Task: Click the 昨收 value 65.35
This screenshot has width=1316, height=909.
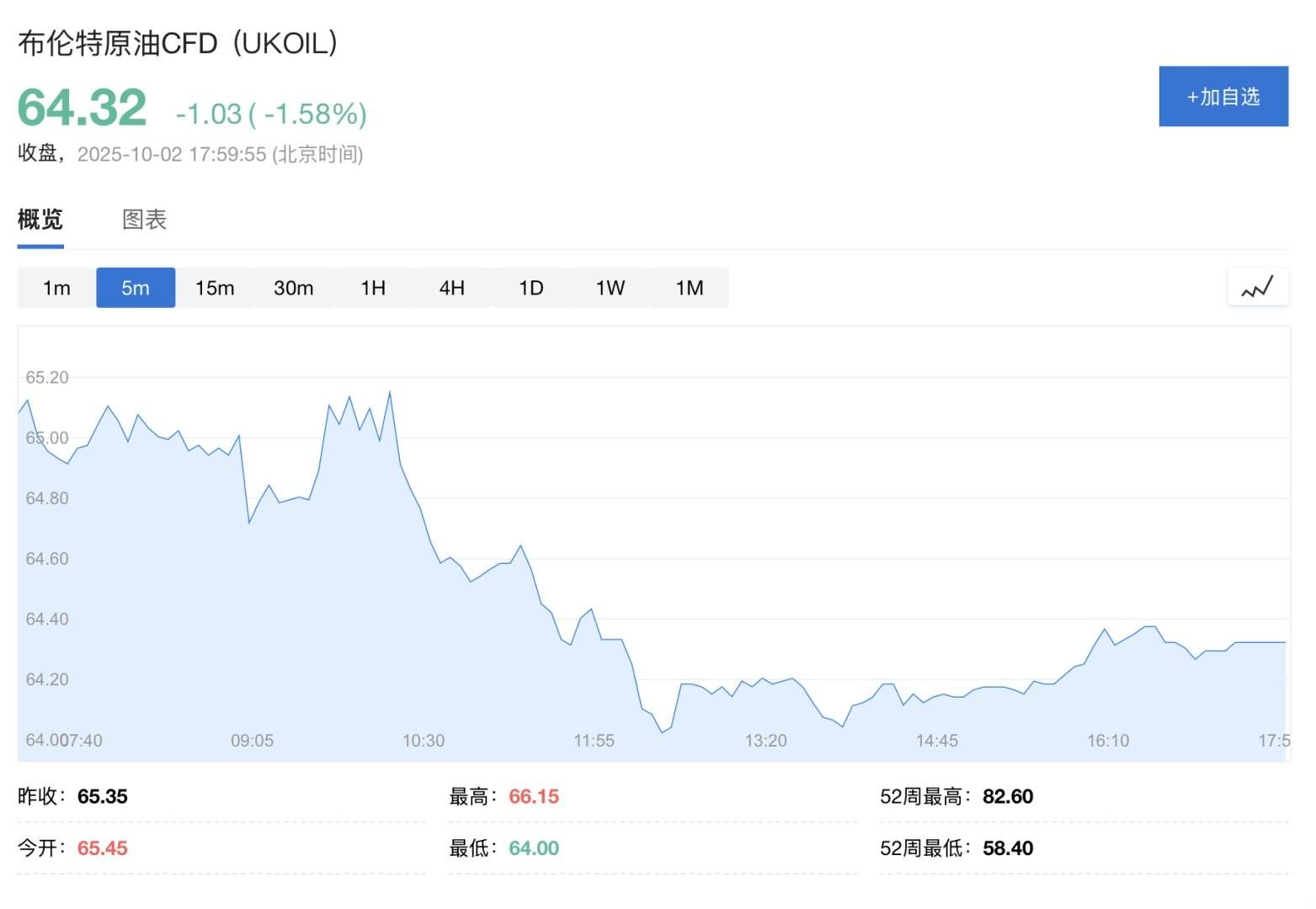Action: click(x=103, y=795)
